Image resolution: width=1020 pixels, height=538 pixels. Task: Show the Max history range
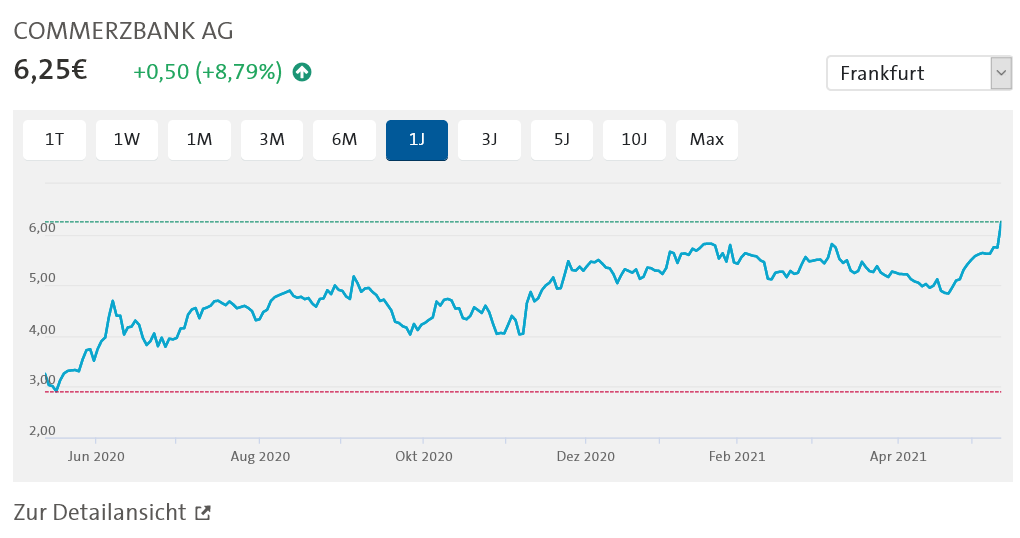coord(707,140)
